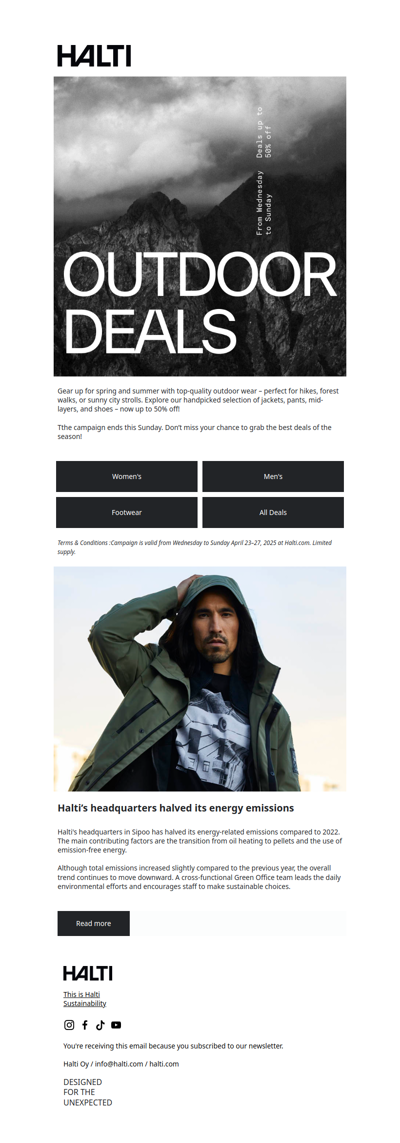
Task: Open the This is Halti link
Action: tap(82, 994)
